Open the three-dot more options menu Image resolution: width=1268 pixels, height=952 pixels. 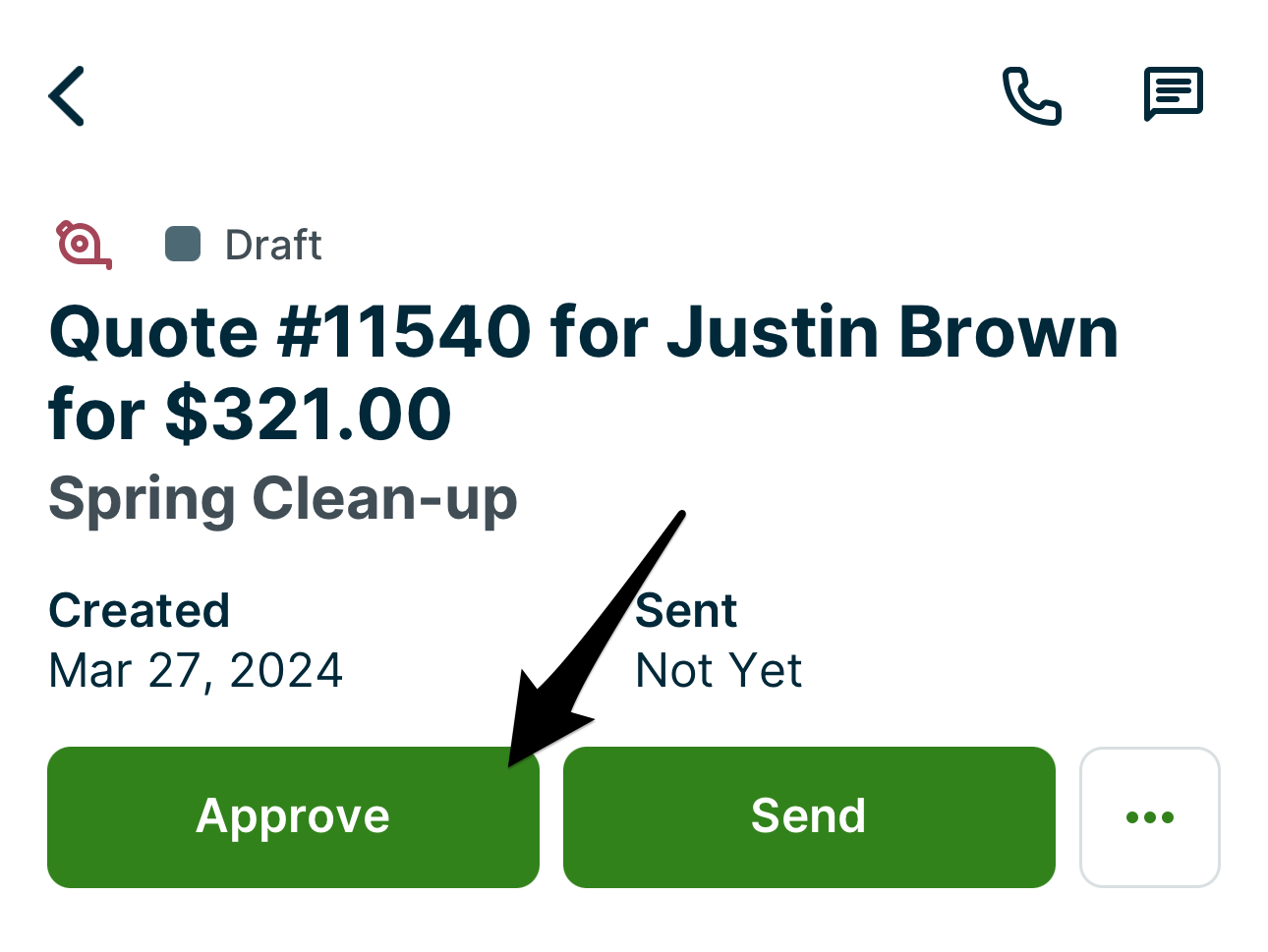1149,817
